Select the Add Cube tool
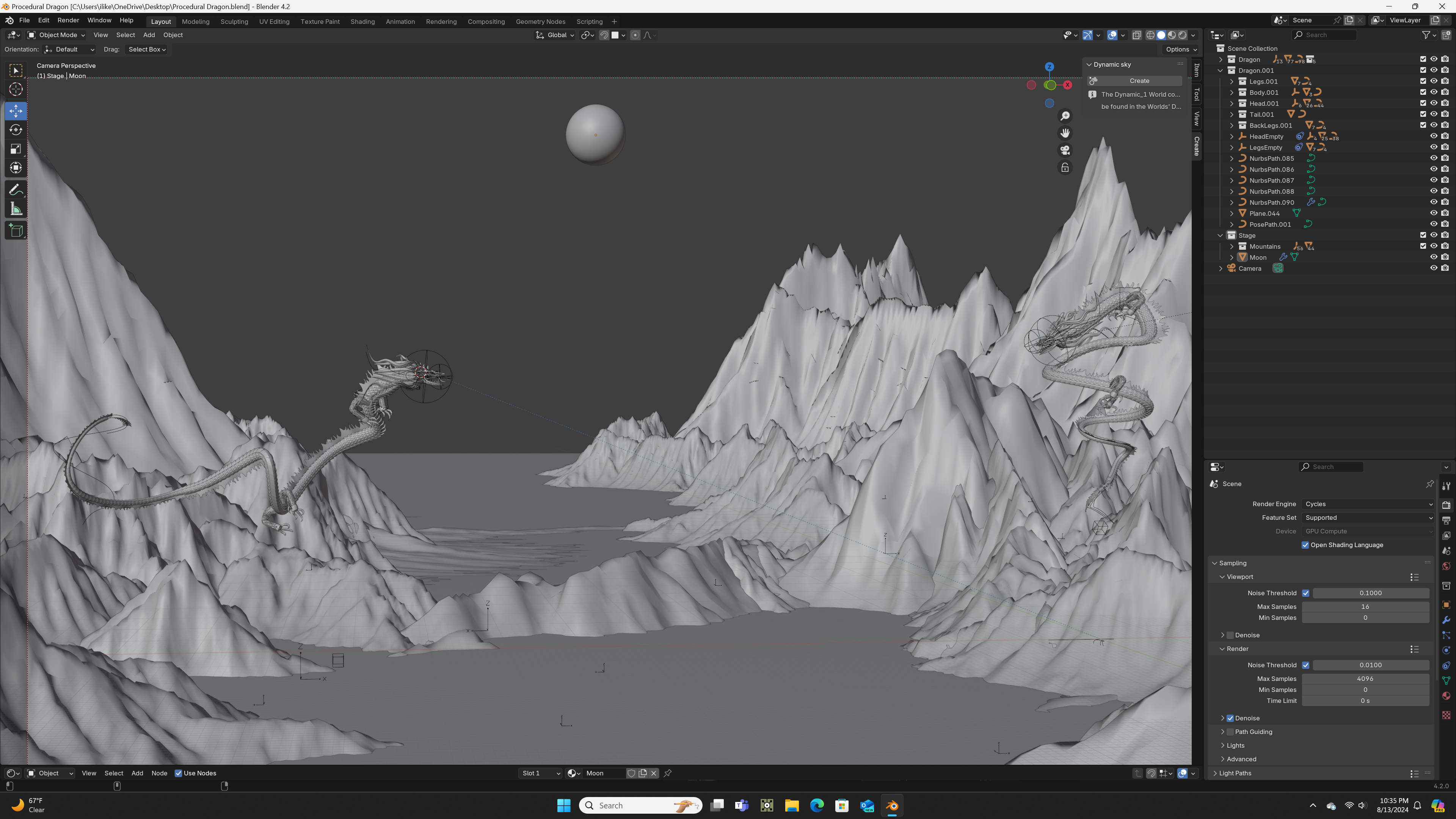 (x=16, y=231)
